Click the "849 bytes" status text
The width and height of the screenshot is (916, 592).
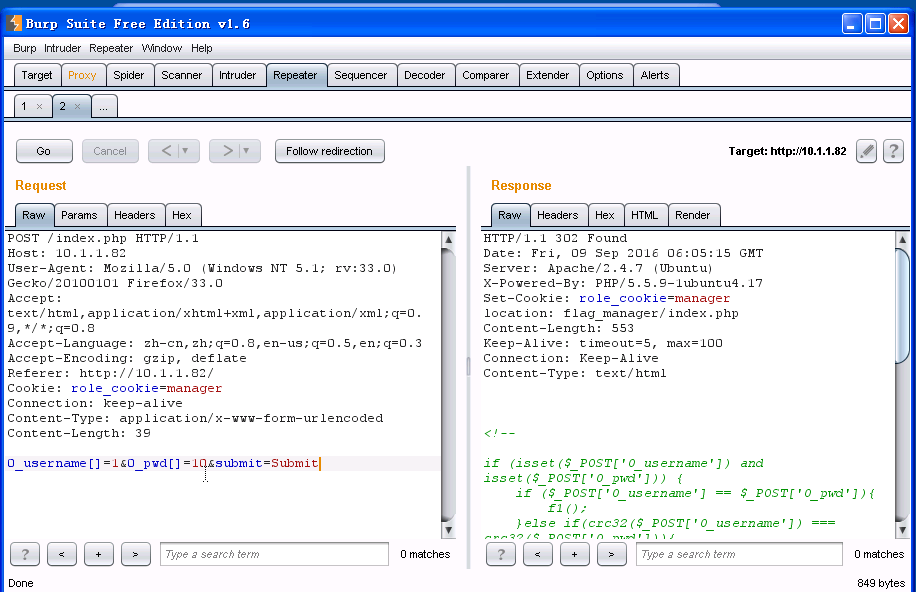click(x=881, y=583)
